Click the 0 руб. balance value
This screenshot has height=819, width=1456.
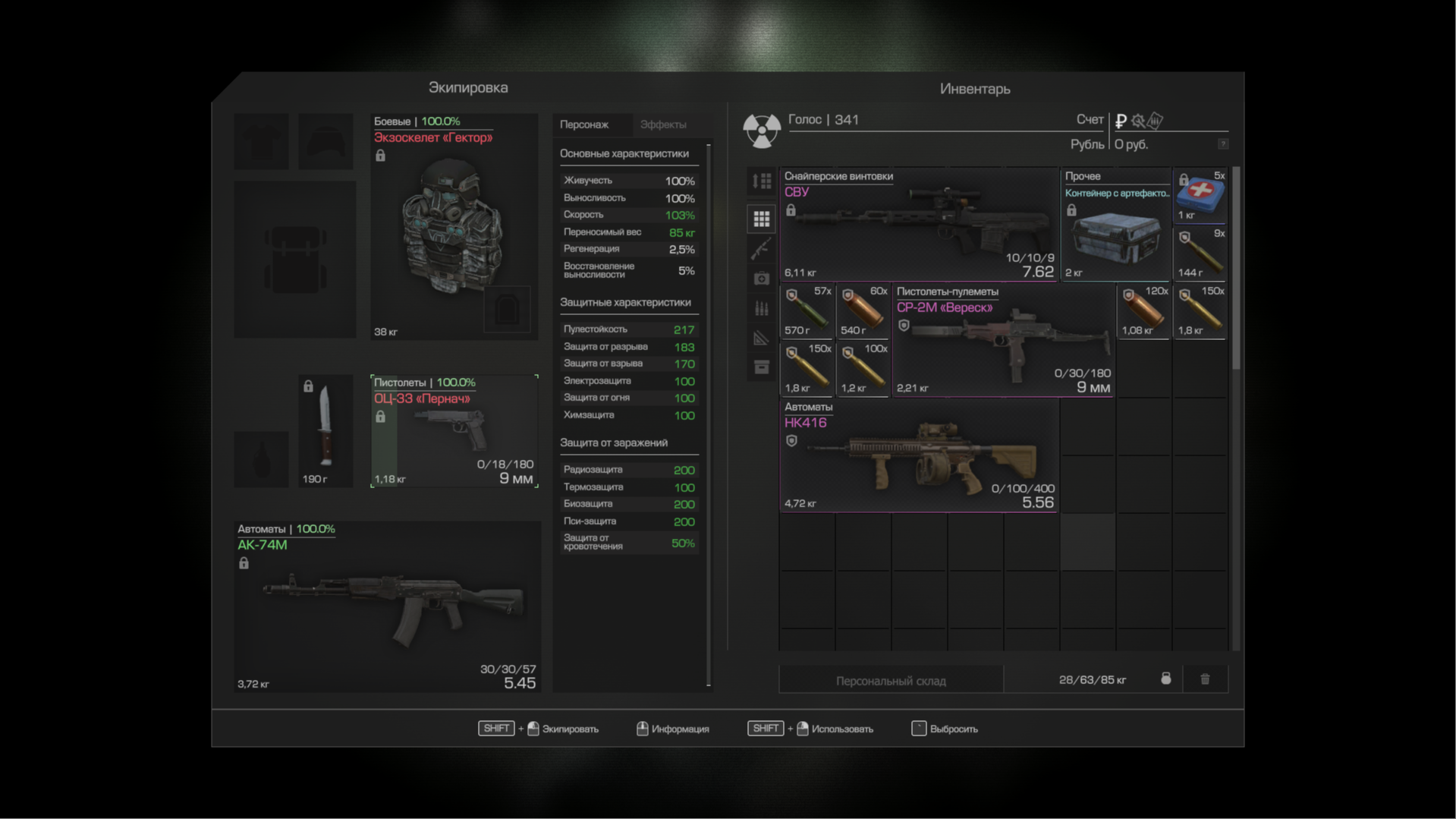[x=1131, y=144]
